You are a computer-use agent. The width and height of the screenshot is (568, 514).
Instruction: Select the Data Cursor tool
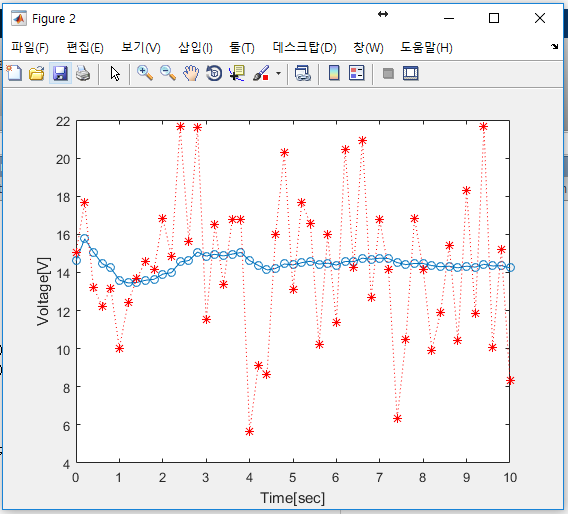237,74
